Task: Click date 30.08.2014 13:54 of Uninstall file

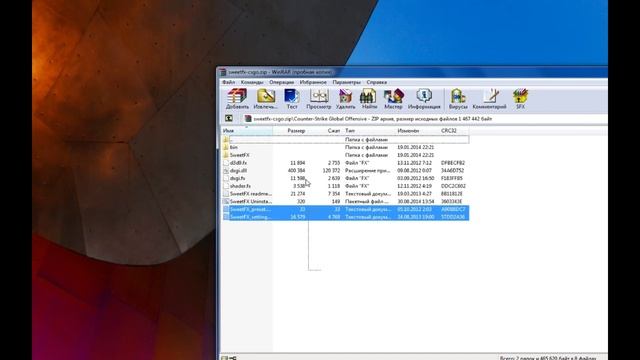Action: pos(416,201)
